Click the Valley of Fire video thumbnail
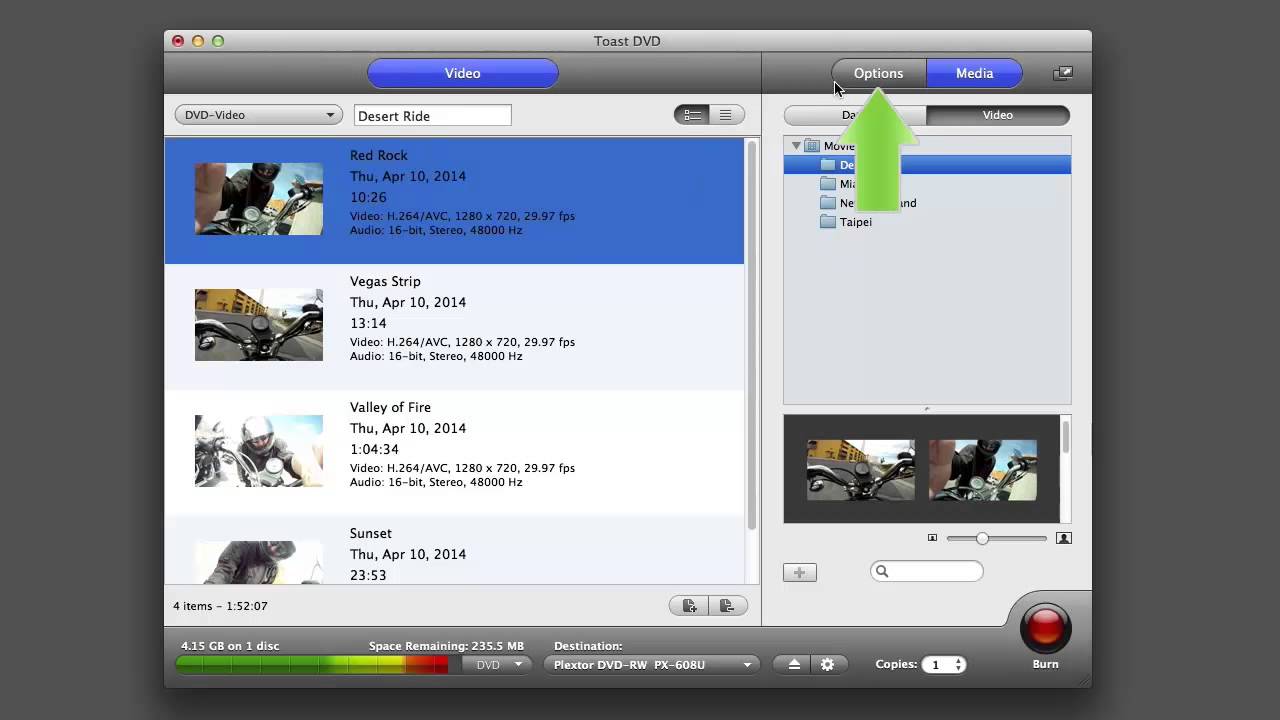The height and width of the screenshot is (720, 1280). [x=259, y=451]
